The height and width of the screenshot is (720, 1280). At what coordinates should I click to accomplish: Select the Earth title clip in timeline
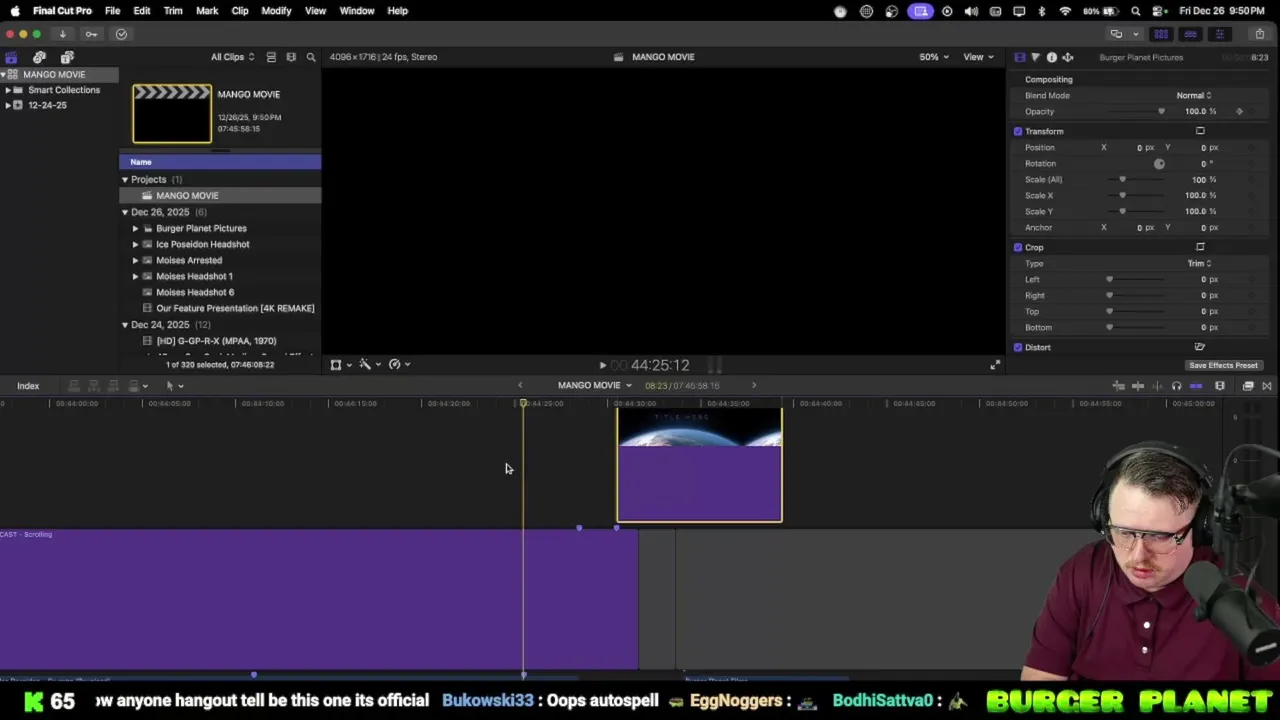699,465
